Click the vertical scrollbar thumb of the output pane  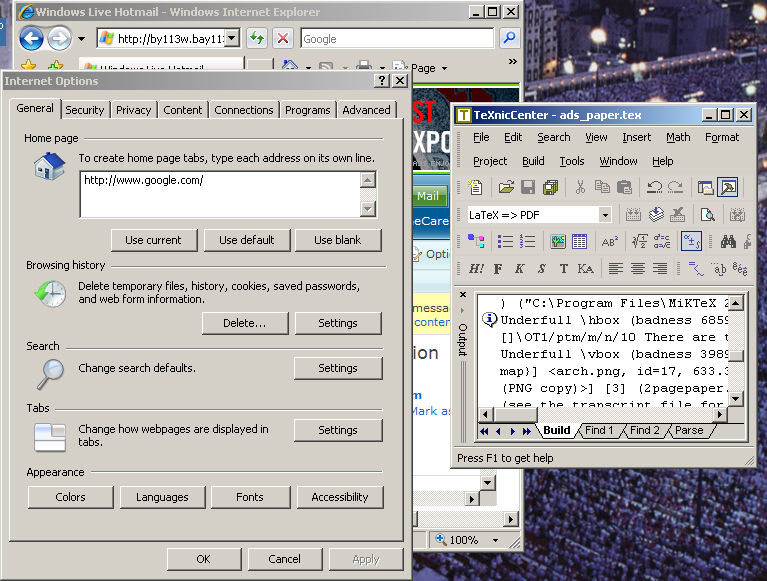click(x=736, y=356)
